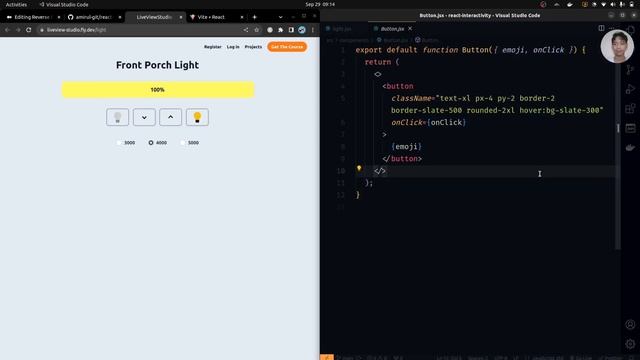The image size is (640, 360).
Task: Toggle the browser side panel icon
Action: coord(291,30)
